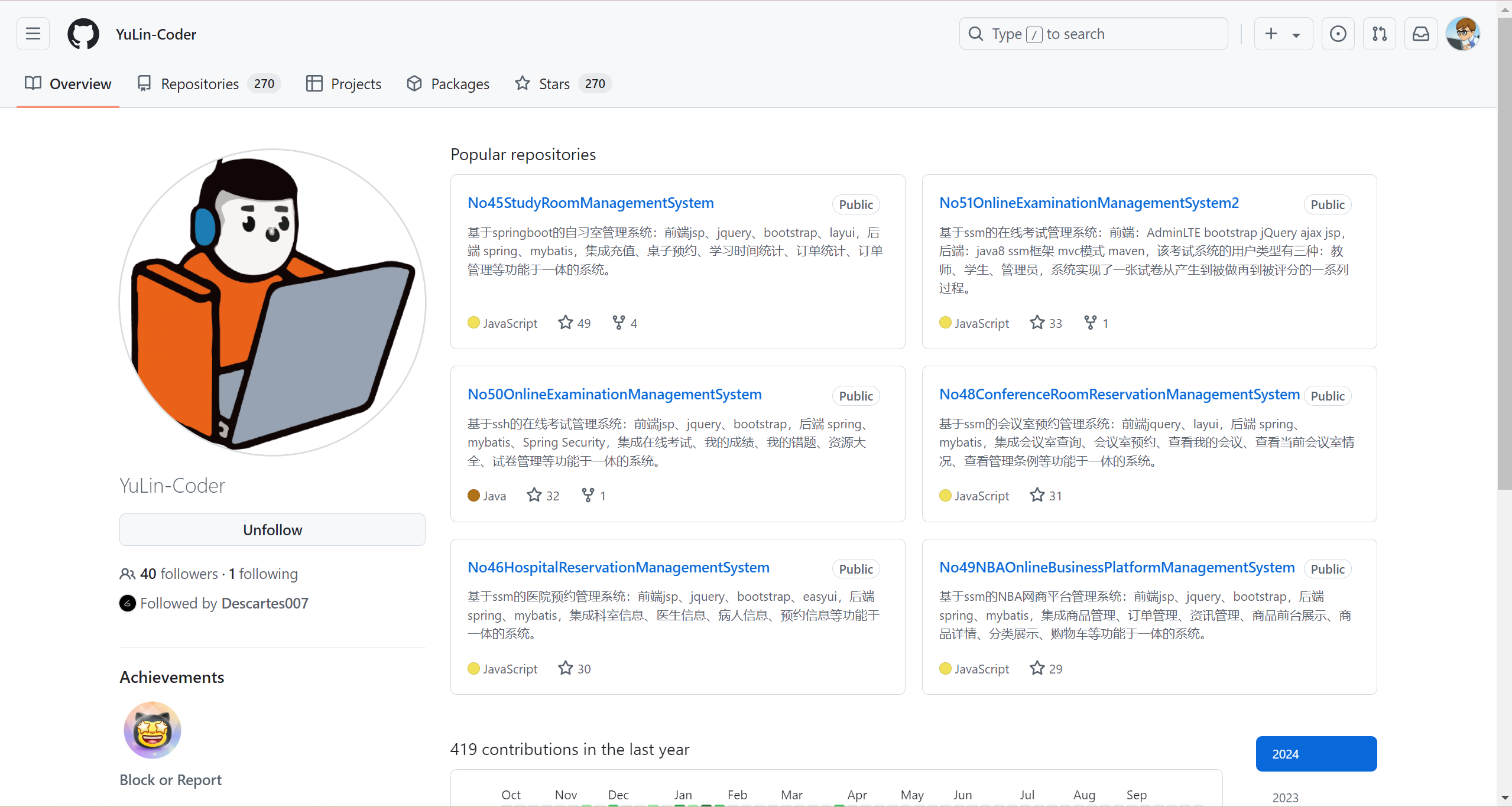Click Block or Report link
This screenshot has width=1512, height=807.
click(x=170, y=780)
